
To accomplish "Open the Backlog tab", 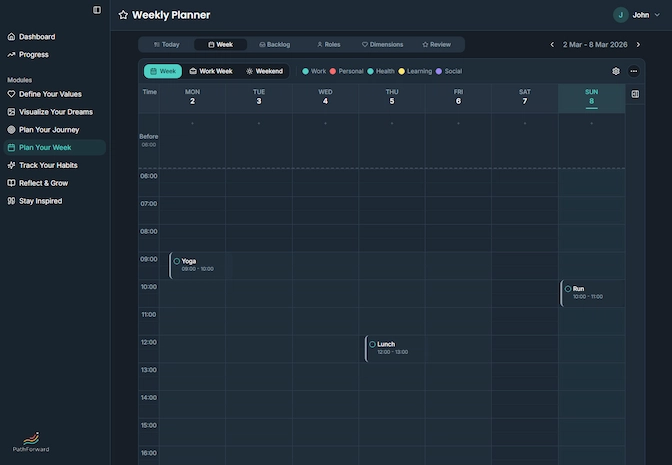I will pos(275,45).
